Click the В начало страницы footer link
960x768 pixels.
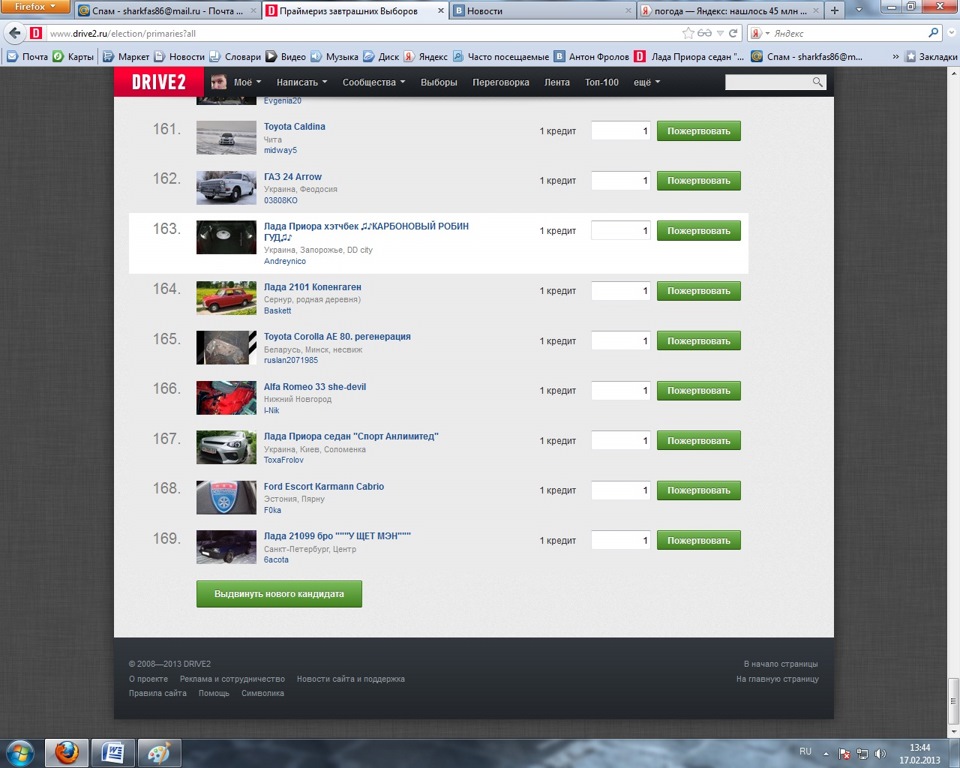pos(781,664)
